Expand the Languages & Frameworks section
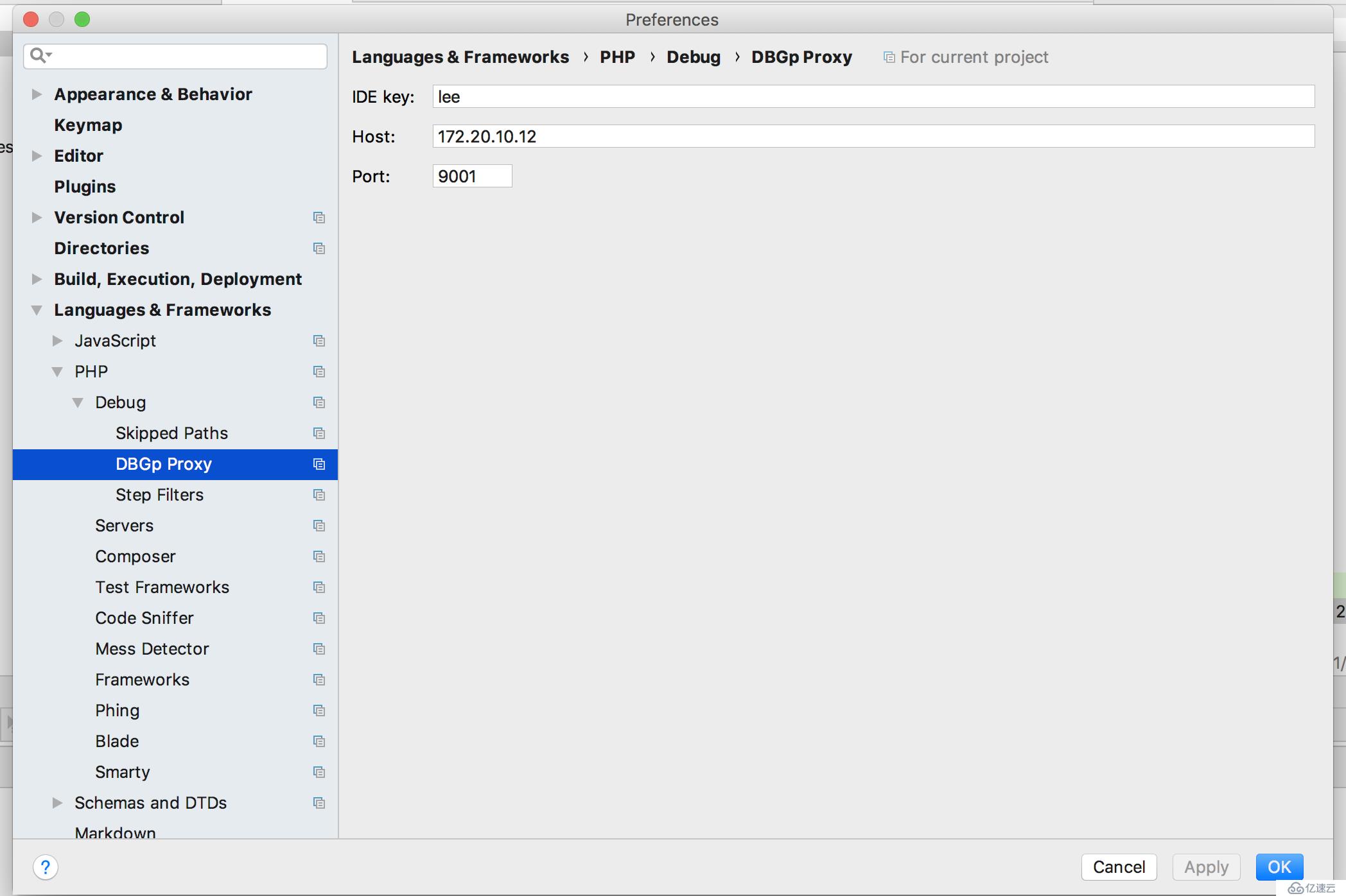1346x896 pixels. point(36,309)
